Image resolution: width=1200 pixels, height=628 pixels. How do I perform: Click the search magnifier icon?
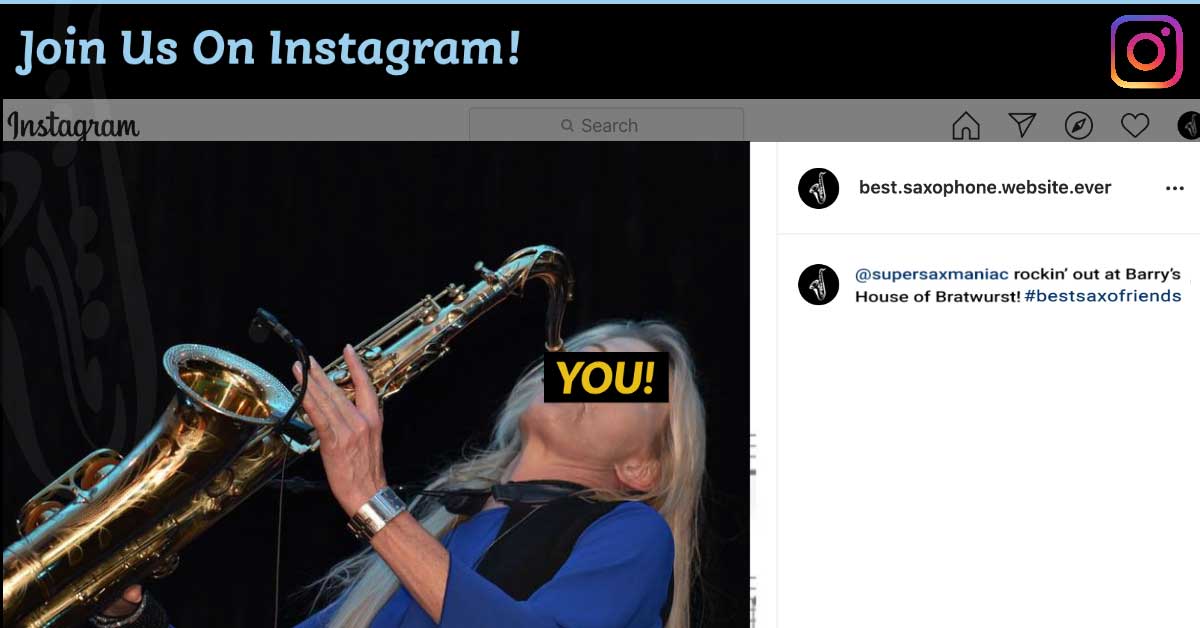point(568,126)
